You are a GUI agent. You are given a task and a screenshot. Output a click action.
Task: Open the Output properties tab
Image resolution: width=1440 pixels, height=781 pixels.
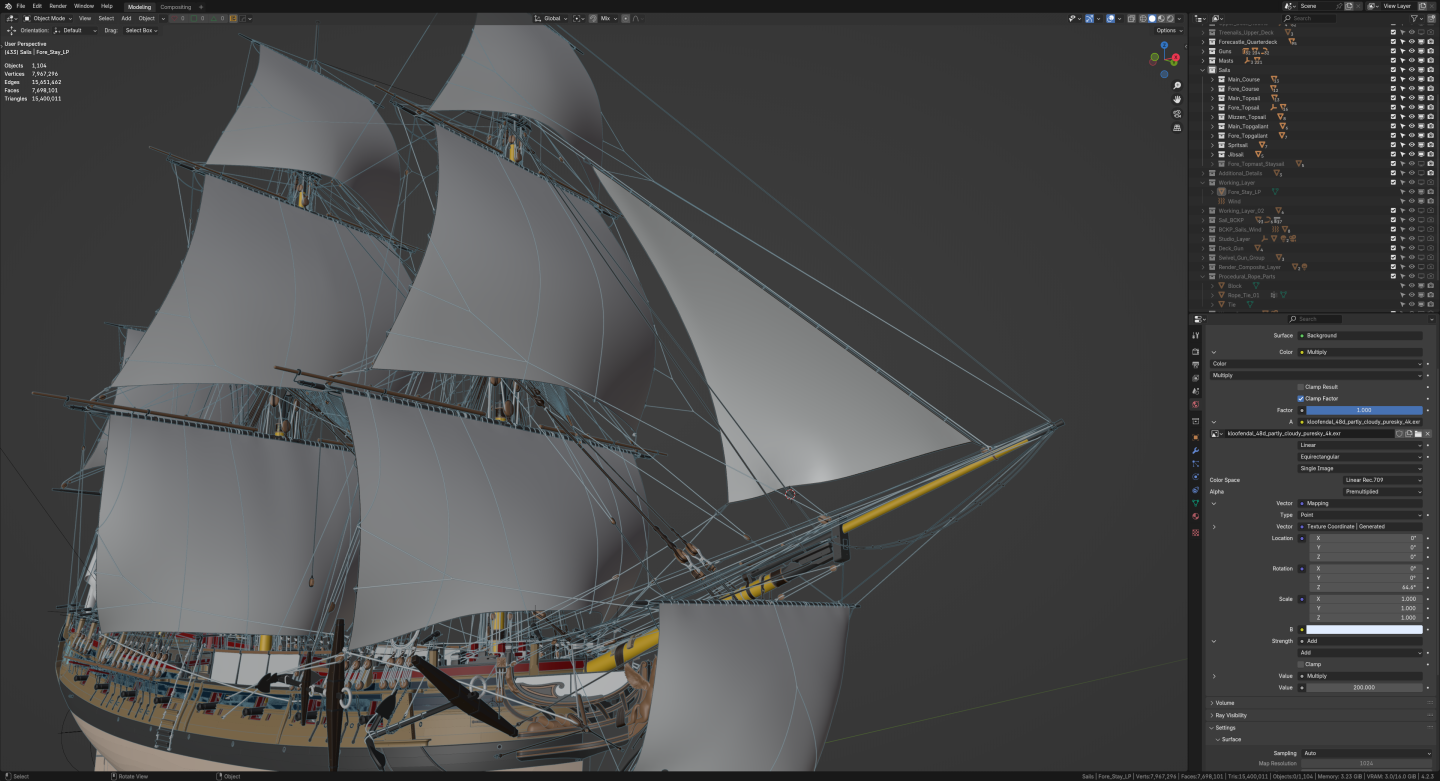pos(1195,365)
